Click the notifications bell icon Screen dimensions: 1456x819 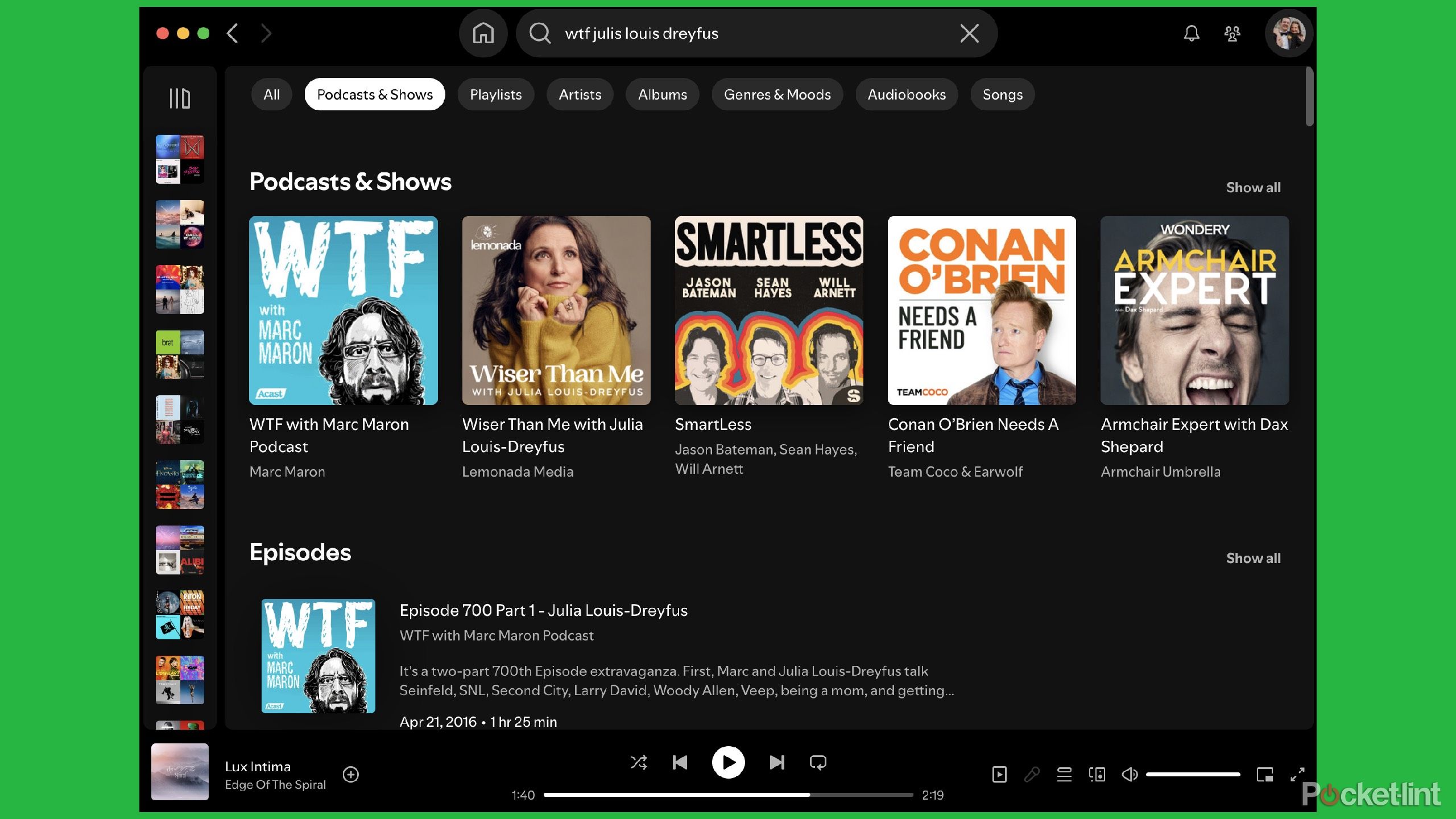(1192, 33)
